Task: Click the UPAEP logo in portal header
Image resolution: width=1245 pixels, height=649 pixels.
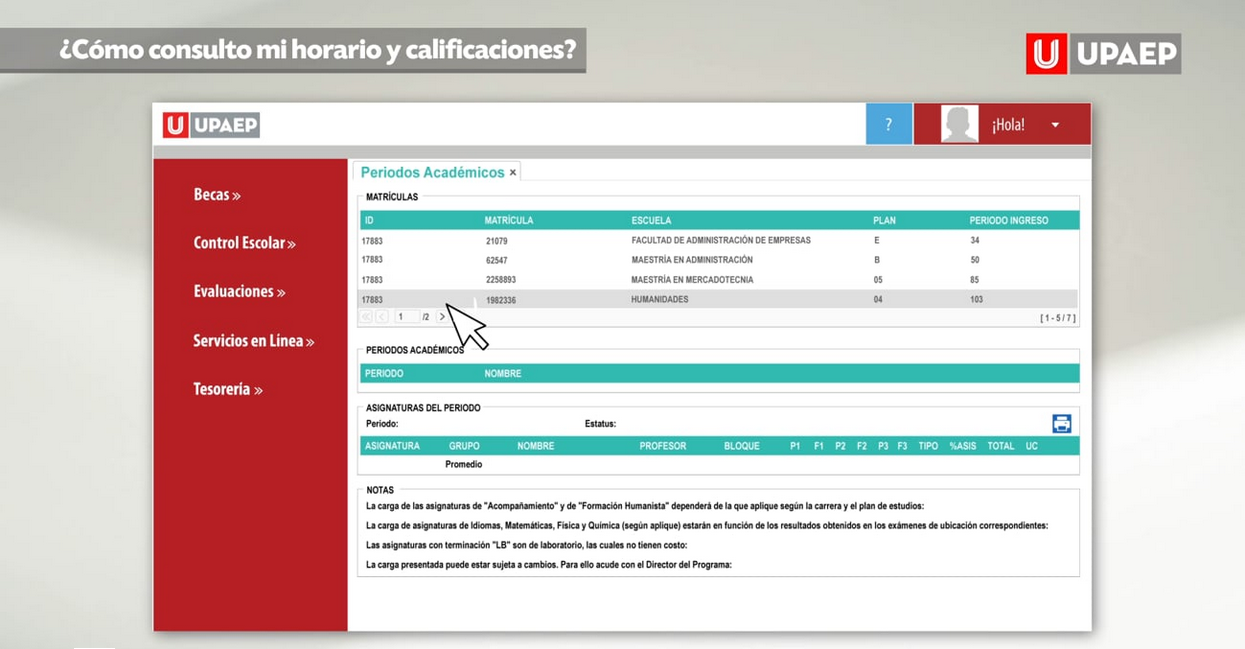Action: click(211, 125)
